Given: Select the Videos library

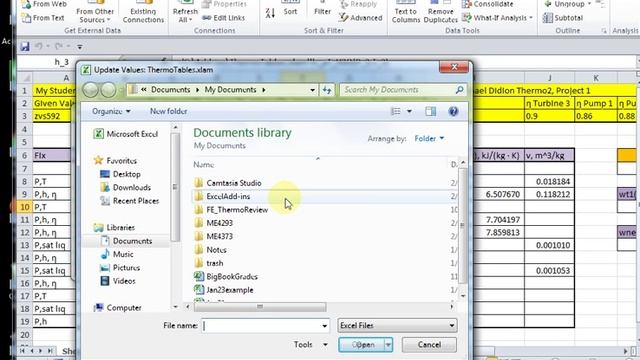Looking at the screenshot, I should pyautogui.click(x=118, y=281).
